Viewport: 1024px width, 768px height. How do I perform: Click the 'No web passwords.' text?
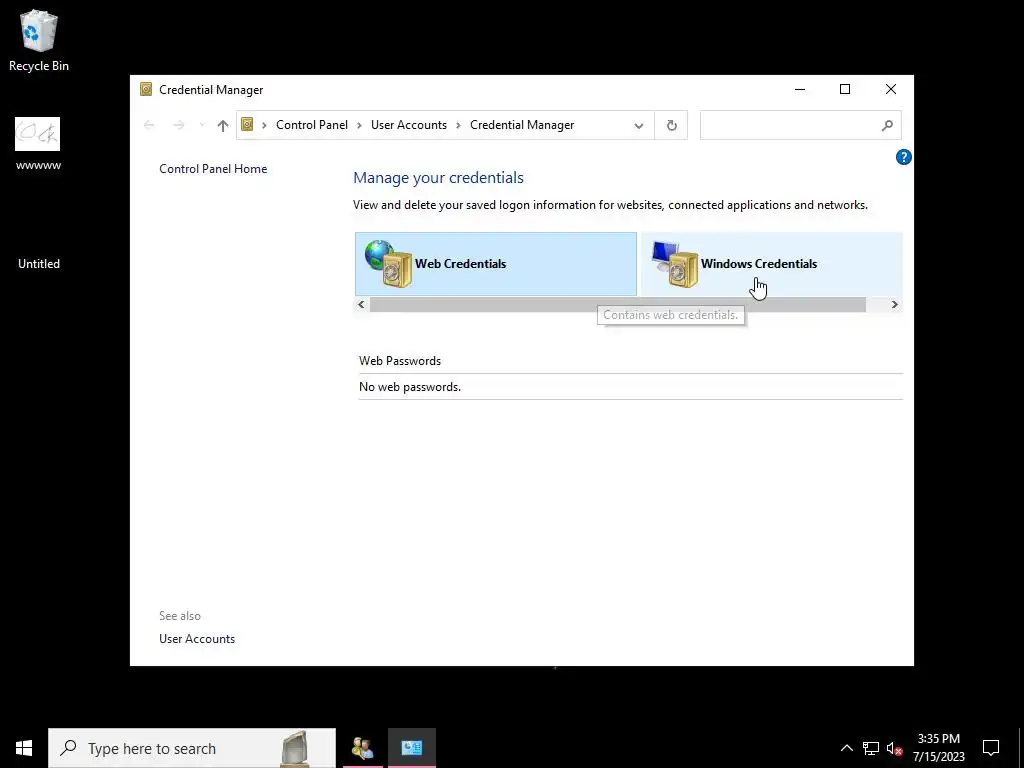409,387
